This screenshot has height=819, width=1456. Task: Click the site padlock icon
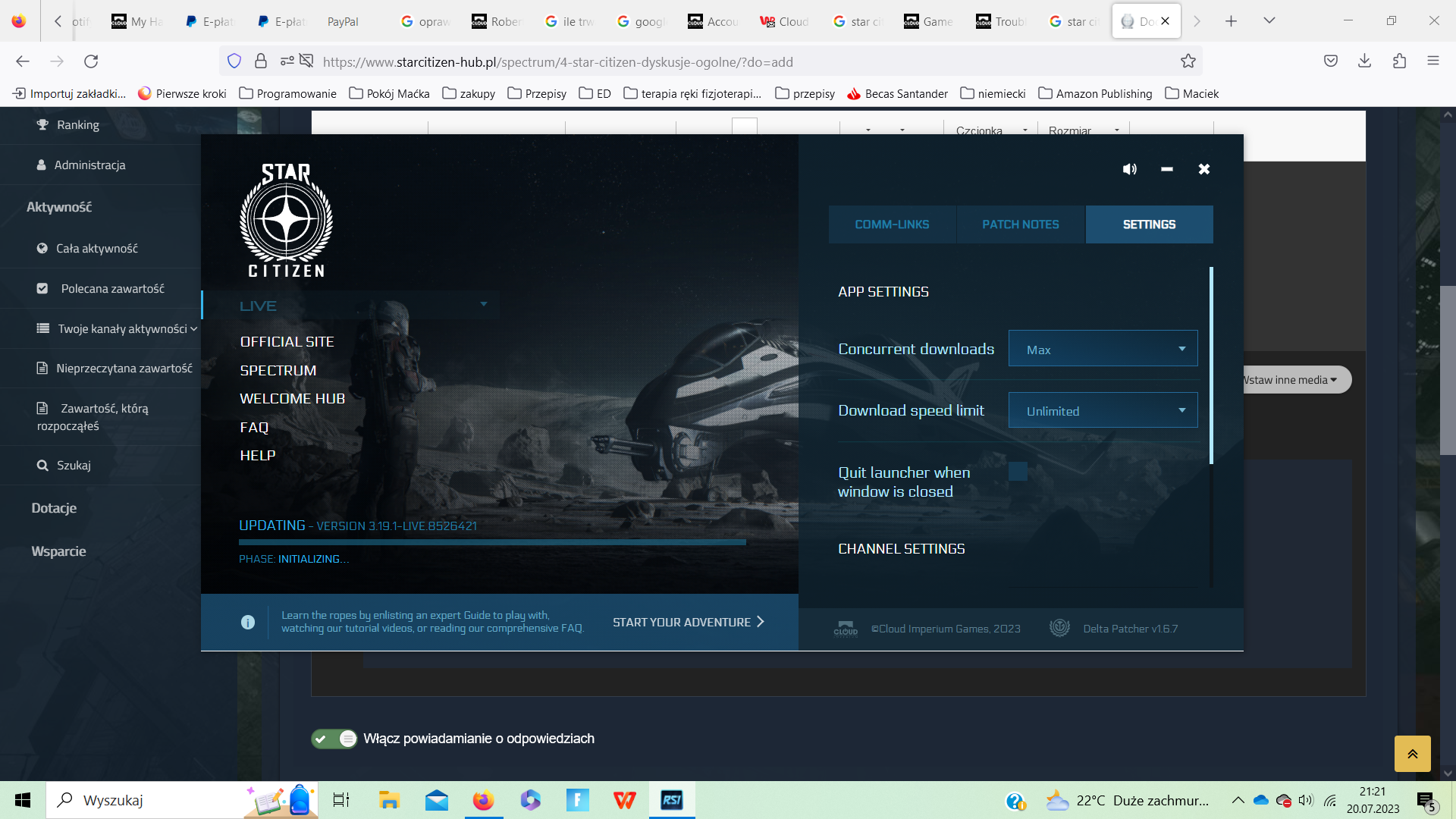coord(260,61)
